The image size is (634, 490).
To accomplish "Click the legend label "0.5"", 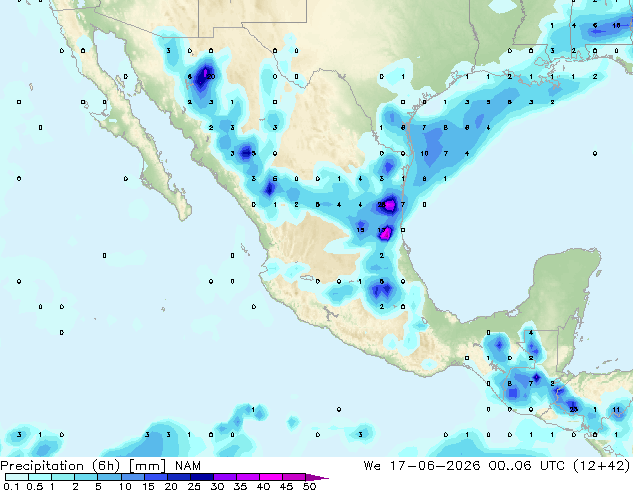I will coord(34,486).
